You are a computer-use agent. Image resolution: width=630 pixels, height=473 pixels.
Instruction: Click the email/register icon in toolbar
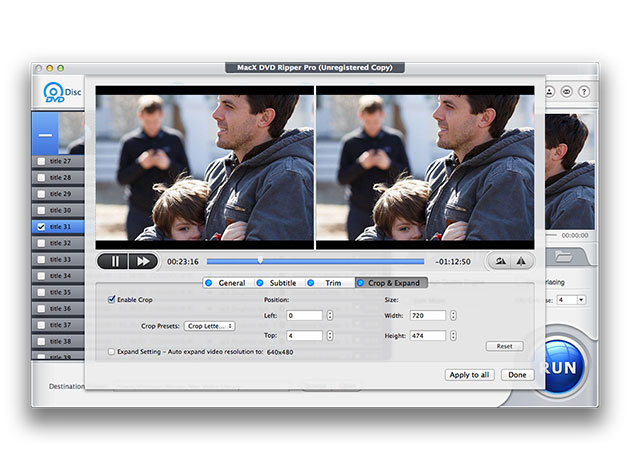(567, 92)
